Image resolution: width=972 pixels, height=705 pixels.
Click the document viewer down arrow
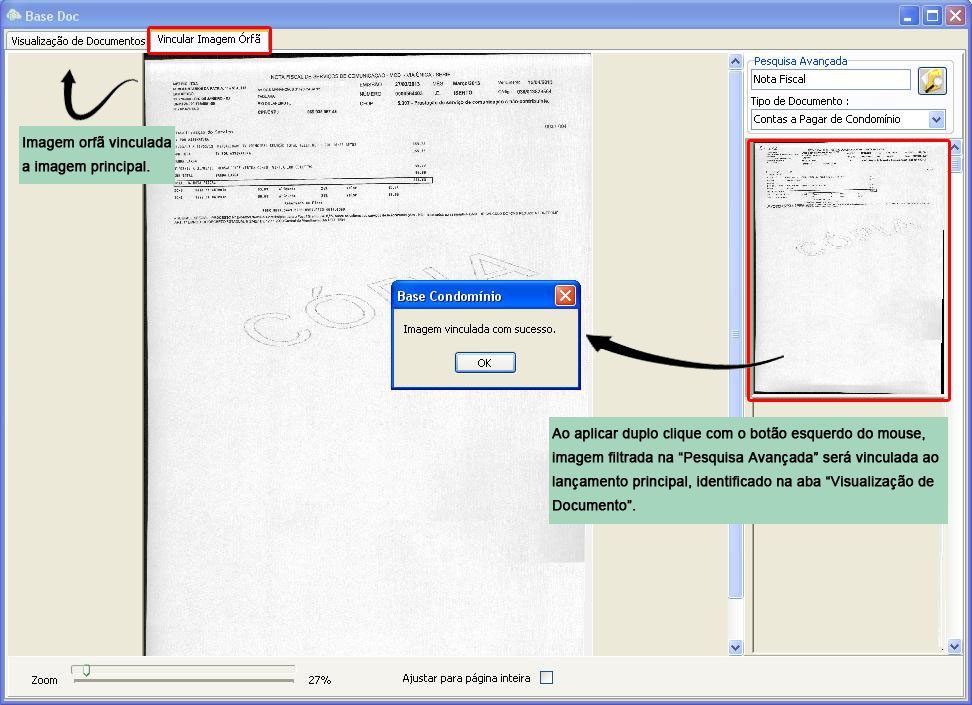coord(735,647)
